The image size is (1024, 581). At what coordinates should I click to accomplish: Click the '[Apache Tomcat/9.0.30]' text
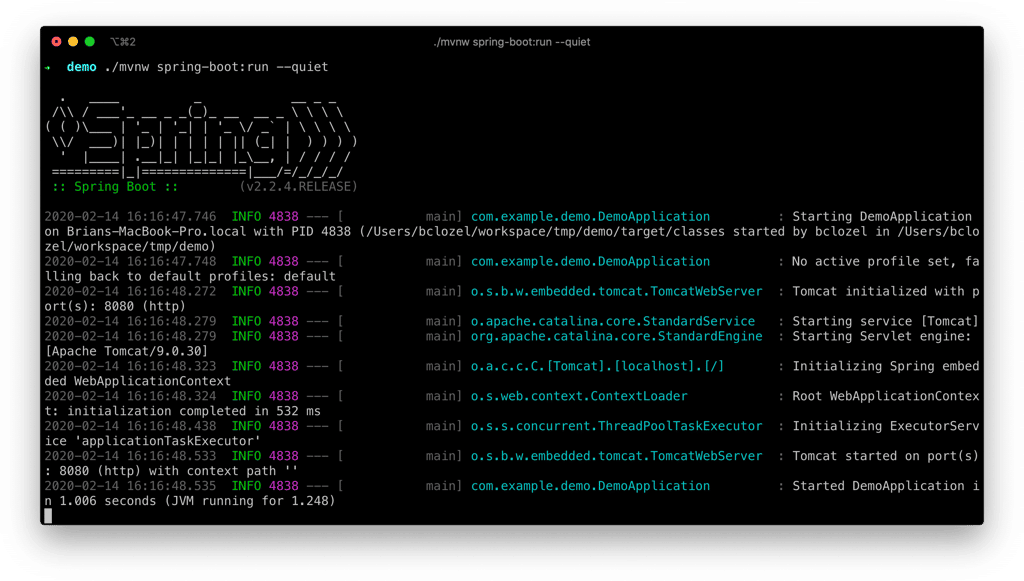(x=126, y=352)
